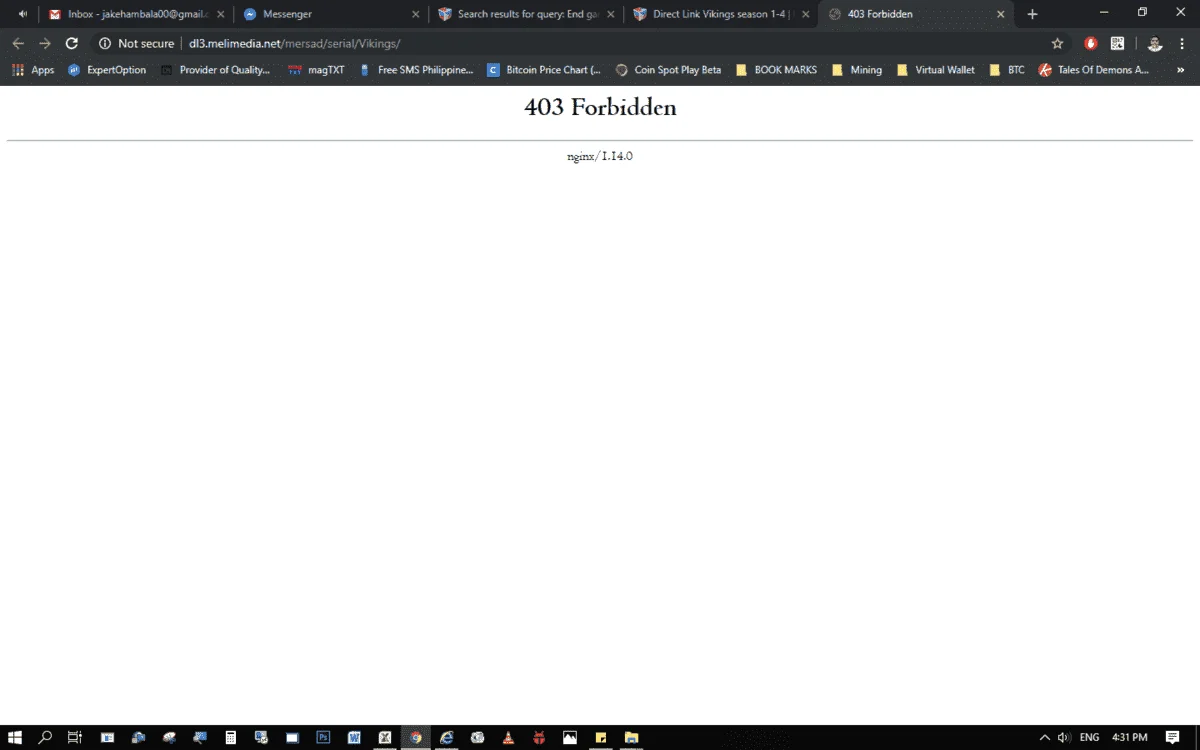Open the Provider of Quality bookmark
This screenshot has height=750, width=1200.
(215, 70)
